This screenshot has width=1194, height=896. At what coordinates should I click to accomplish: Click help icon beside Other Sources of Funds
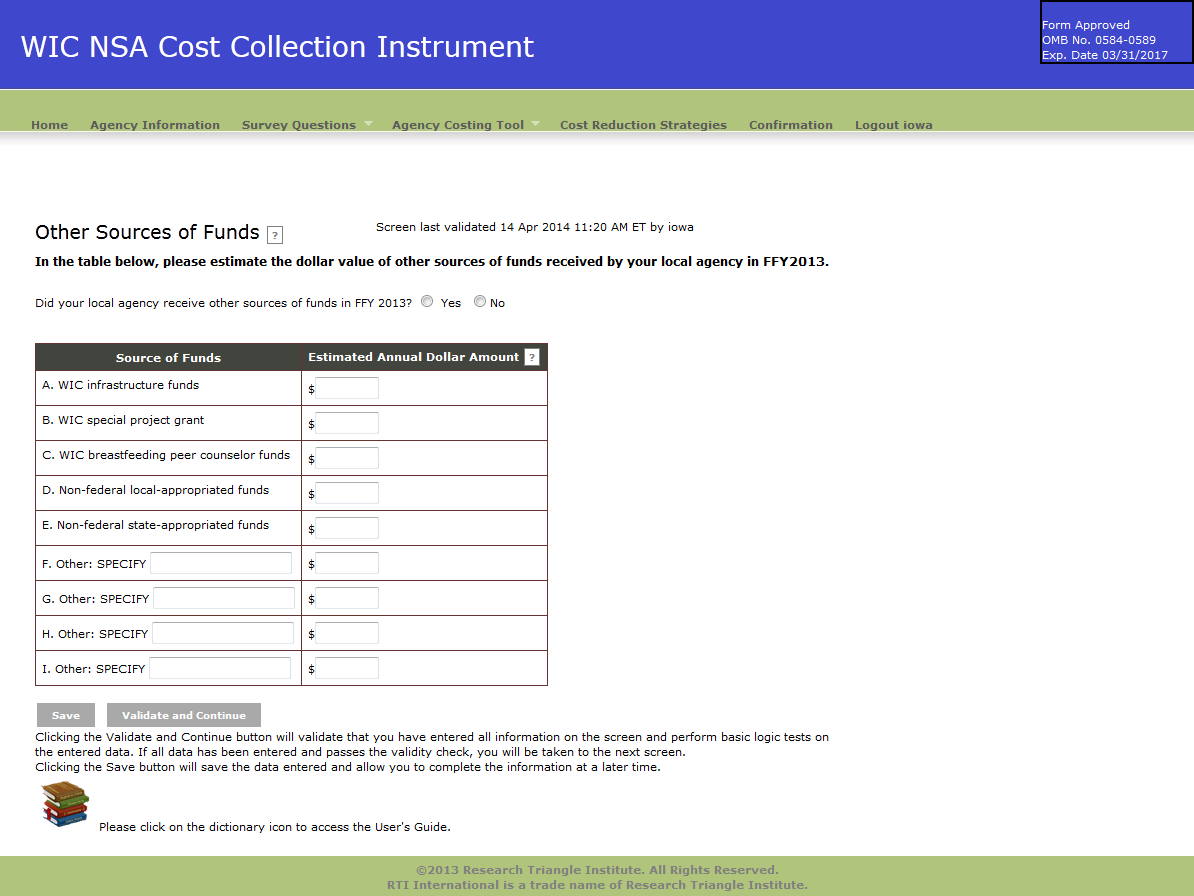pyautogui.click(x=275, y=235)
